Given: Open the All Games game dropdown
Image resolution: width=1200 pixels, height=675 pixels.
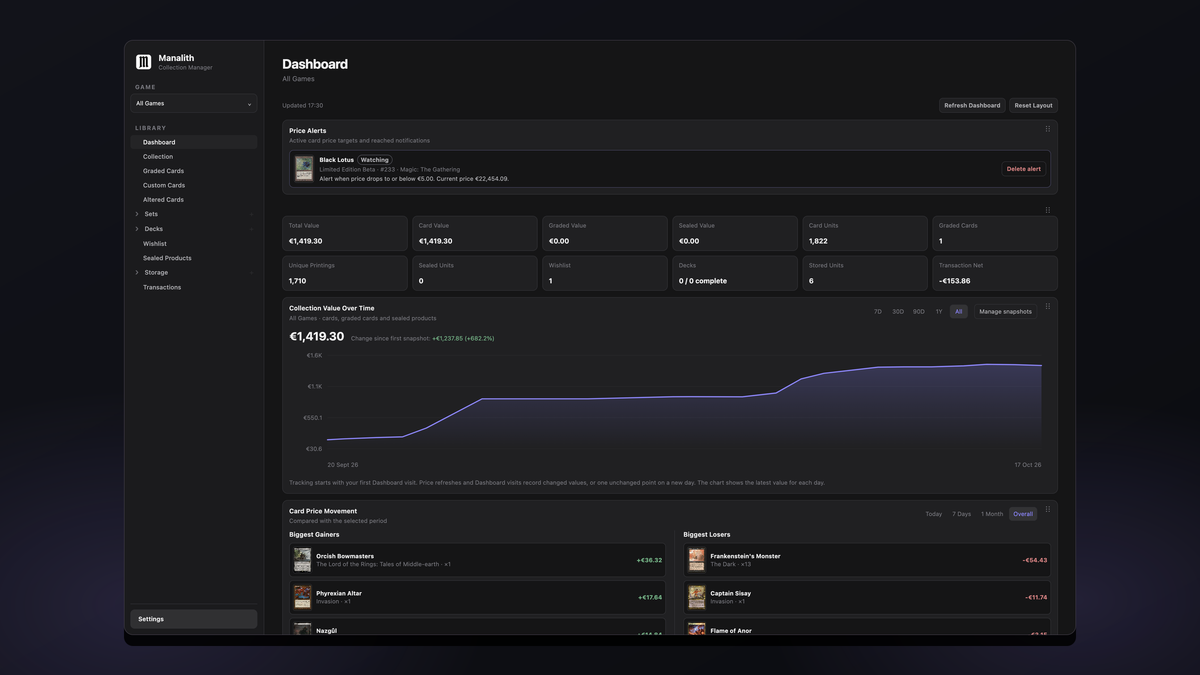Looking at the screenshot, I should click(193, 103).
